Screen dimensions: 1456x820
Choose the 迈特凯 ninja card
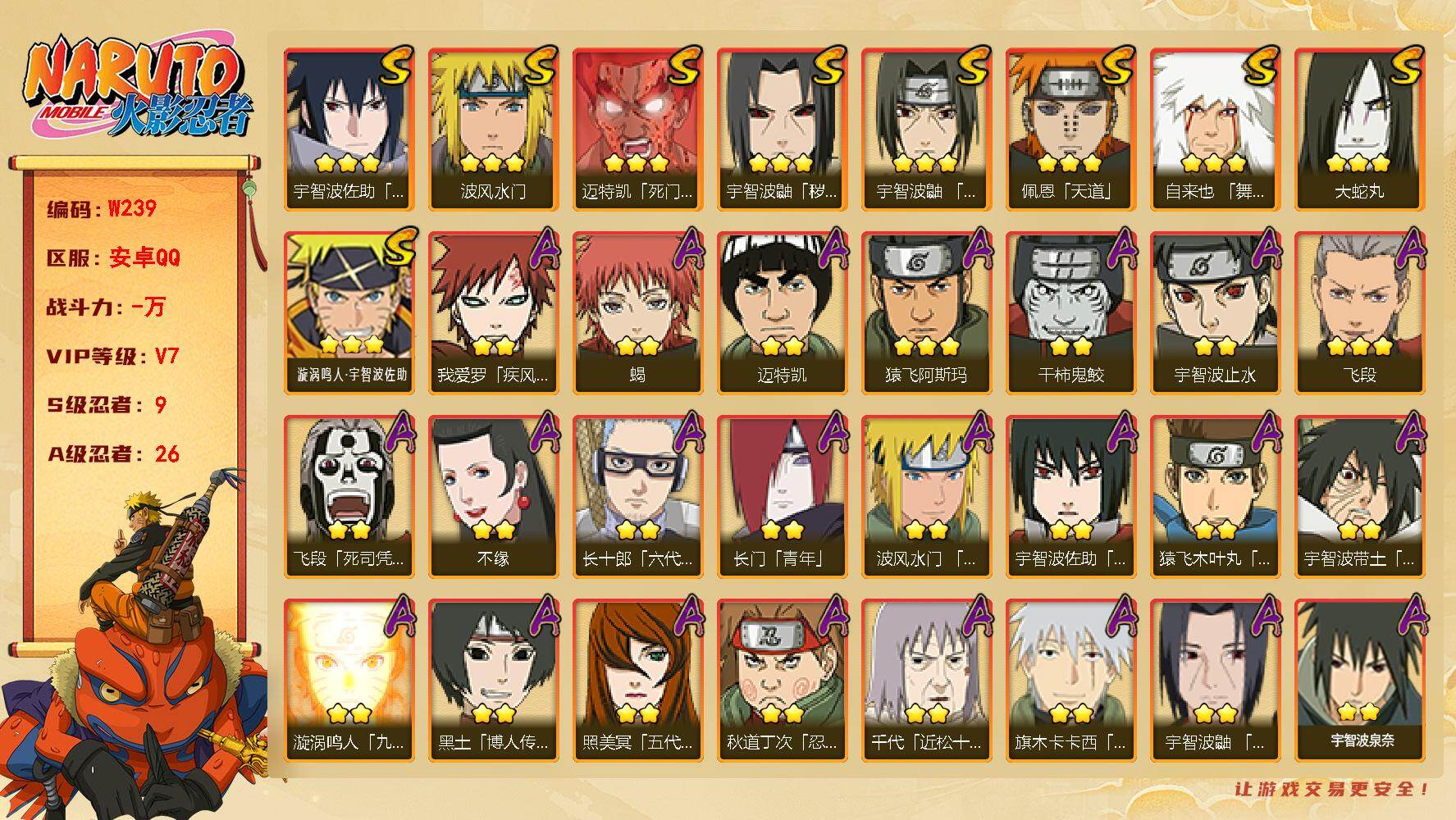[782, 313]
